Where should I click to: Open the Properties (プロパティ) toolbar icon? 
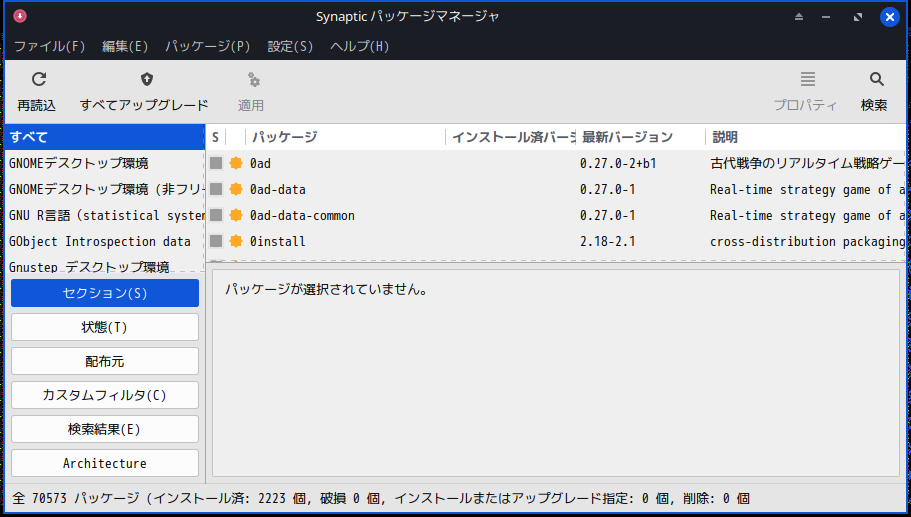pyautogui.click(x=808, y=80)
